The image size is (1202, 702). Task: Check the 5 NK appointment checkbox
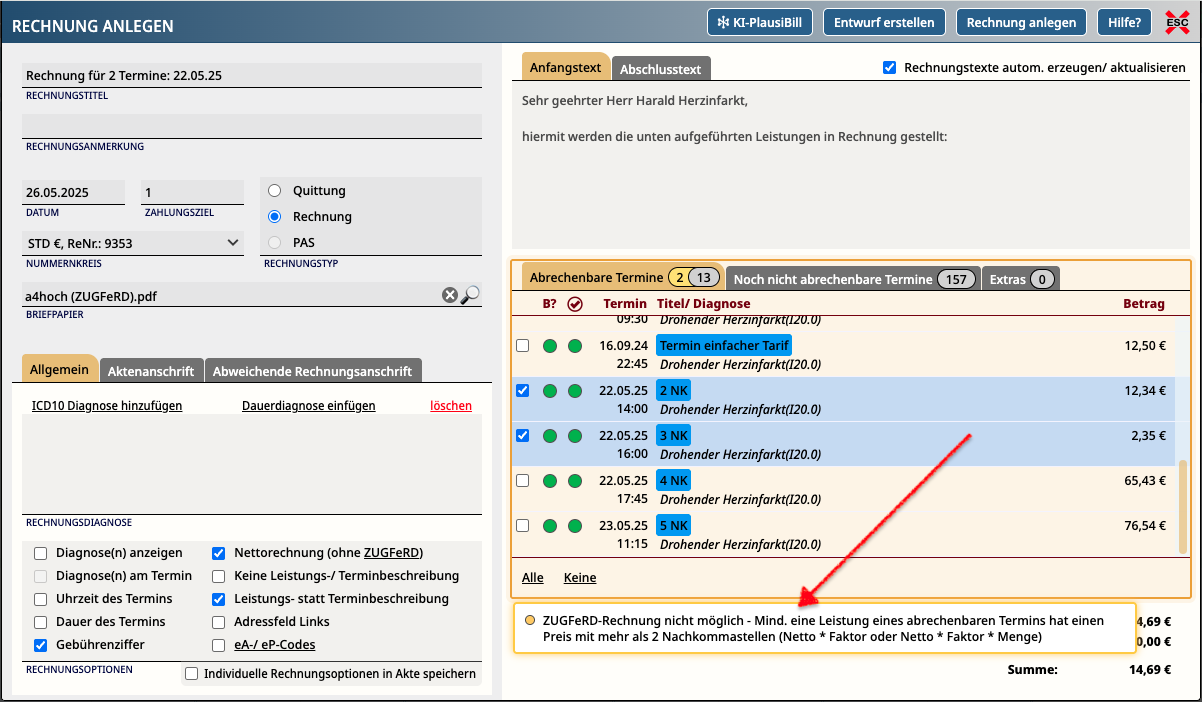(x=522, y=526)
